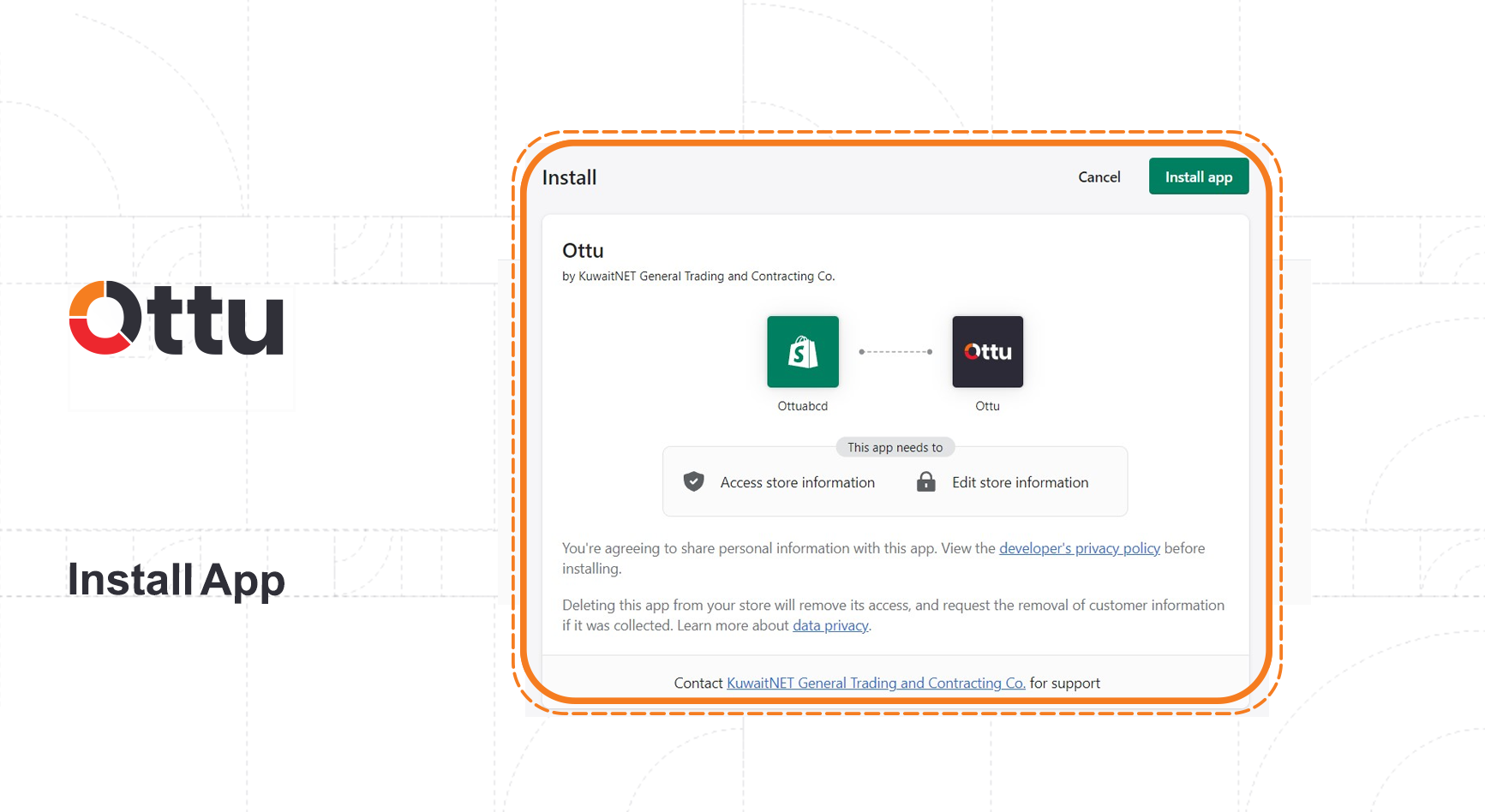Click the Ottu label under app icon
Image resolution: width=1485 pixels, height=812 pixels.
pos(987,406)
